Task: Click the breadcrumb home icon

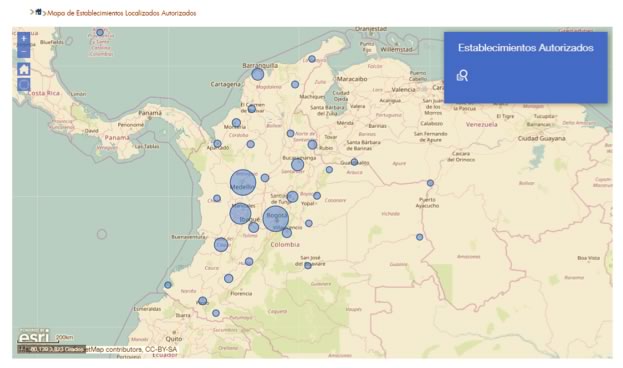Action: pyautogui.click(x=39, y=12)
